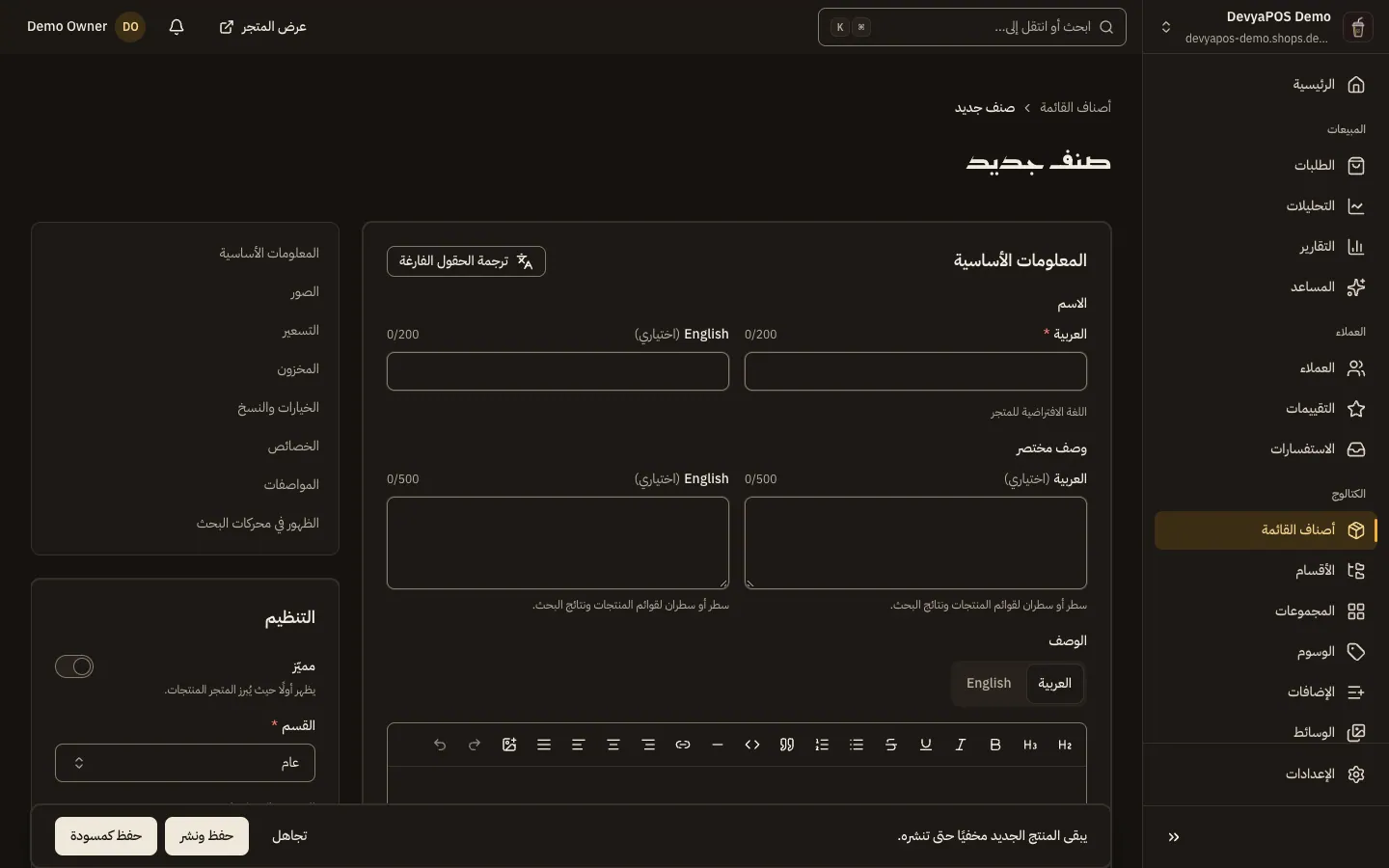Toggle the مميّز featured switch
1389x868 pixels.
(x=74, y=666)
